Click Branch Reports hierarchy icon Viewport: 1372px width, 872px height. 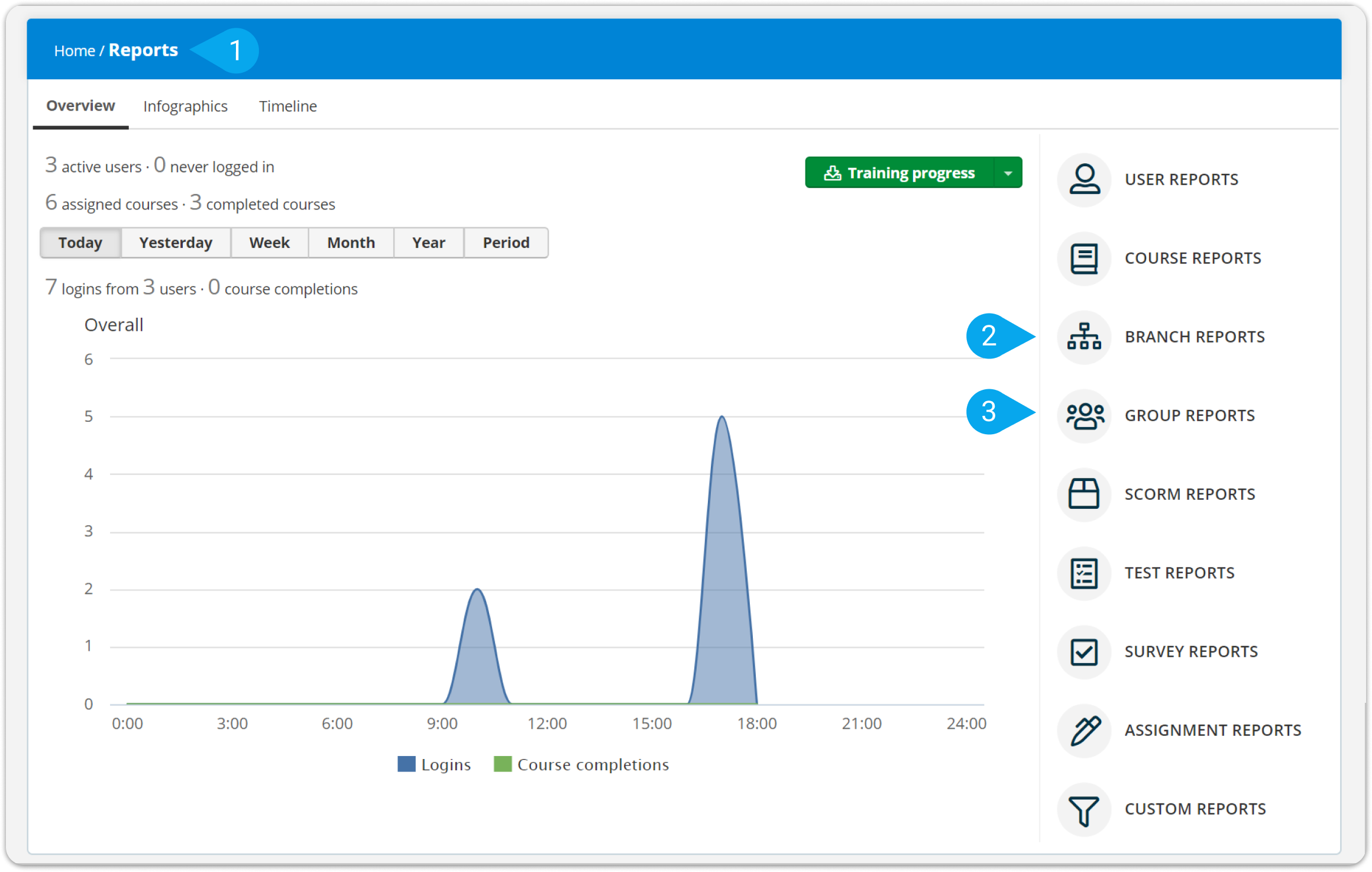tap(1084, 337)
